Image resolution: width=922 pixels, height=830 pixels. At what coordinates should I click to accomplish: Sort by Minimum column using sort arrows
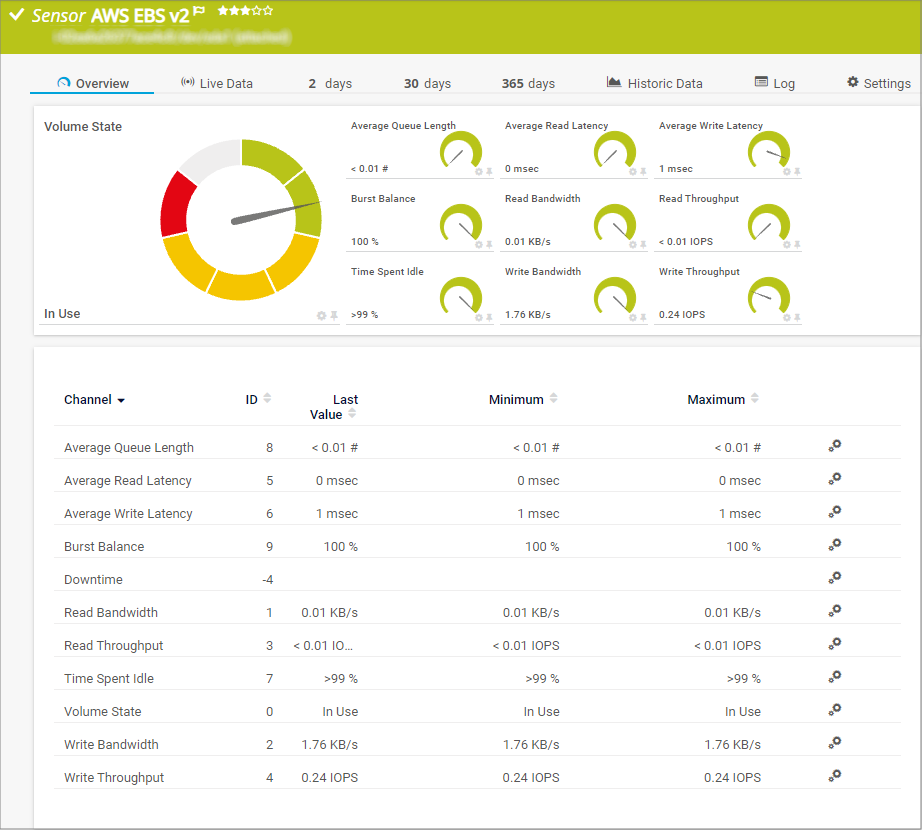[x=554, y=399]
